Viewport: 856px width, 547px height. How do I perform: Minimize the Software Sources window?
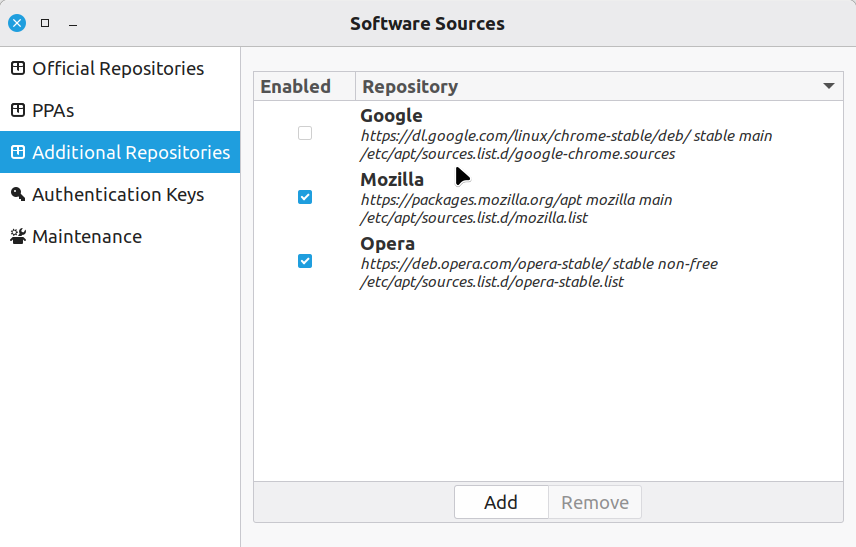[x=73, y=24]
